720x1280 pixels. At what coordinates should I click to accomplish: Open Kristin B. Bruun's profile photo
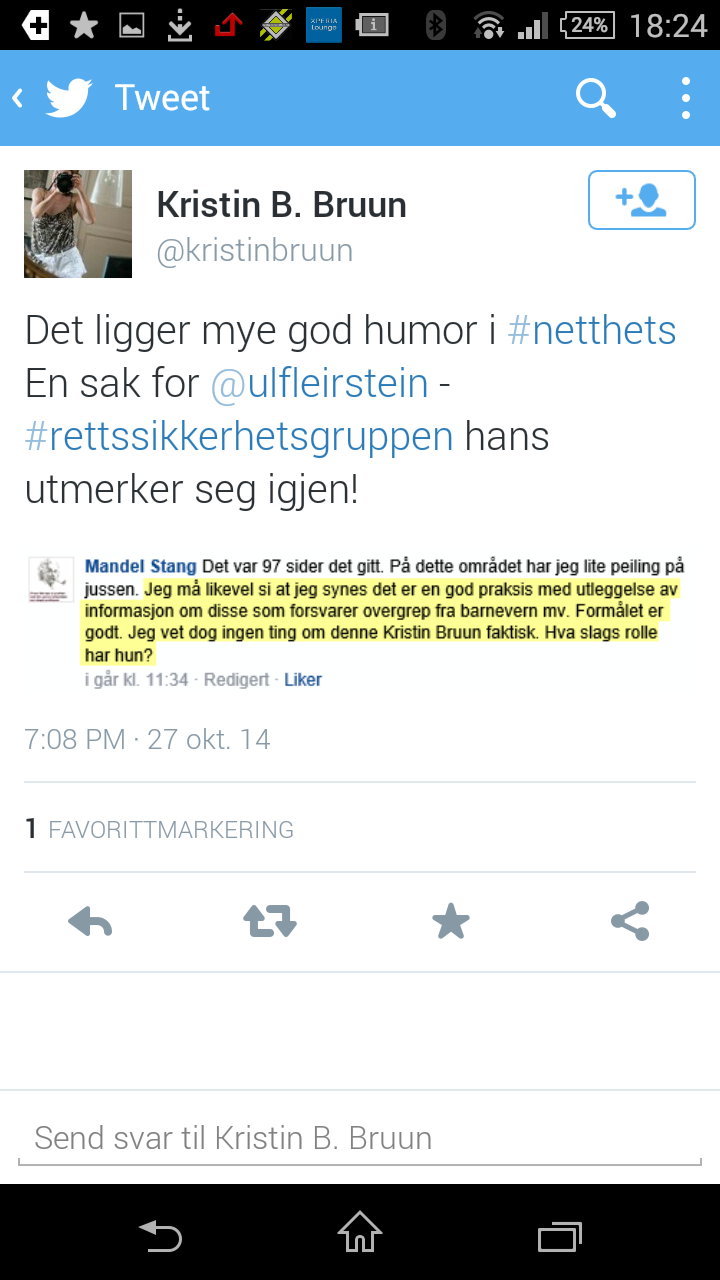pyautogui.click(x=78, y=224)
